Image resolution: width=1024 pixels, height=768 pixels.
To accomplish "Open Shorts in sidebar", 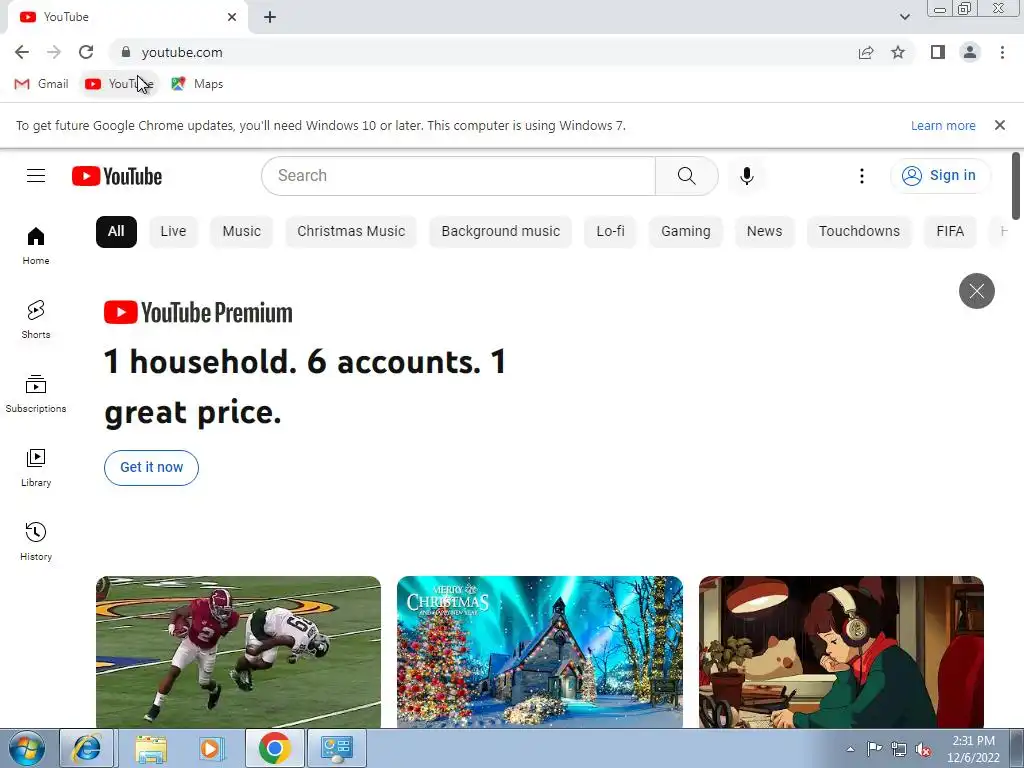I will (x=36, y=319).
